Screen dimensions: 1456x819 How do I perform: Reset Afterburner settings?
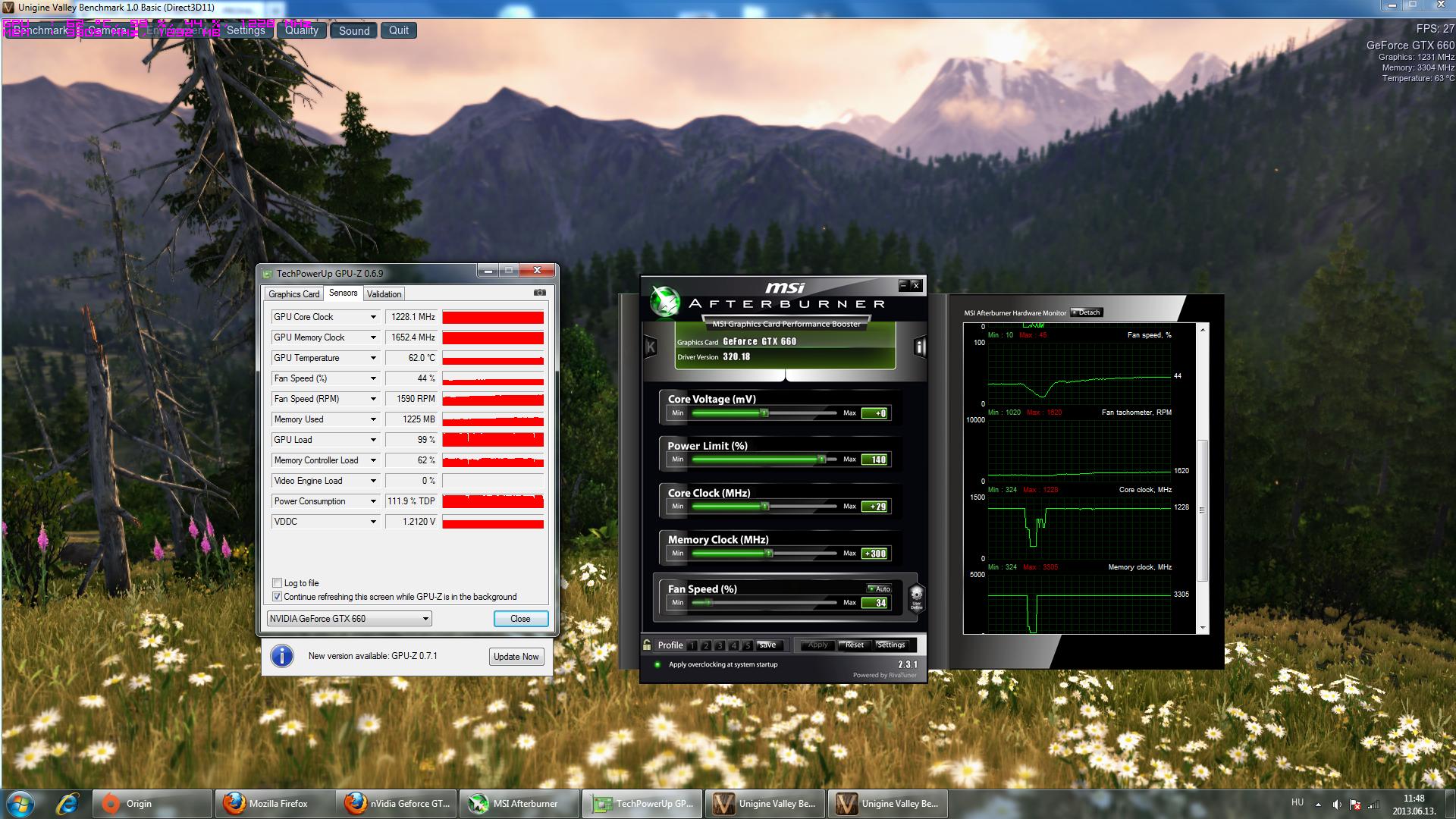[855, 645]
